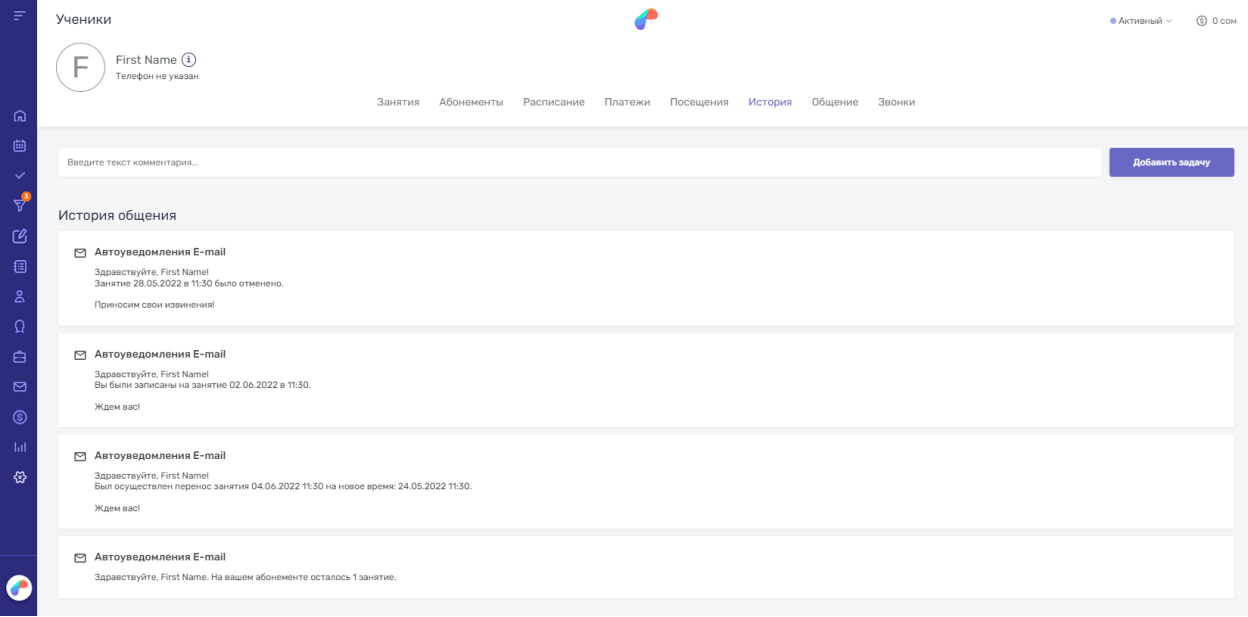Click the info icon next to First Name
1248x617 pixels.
pyautogui.click(x=188, y=60)
